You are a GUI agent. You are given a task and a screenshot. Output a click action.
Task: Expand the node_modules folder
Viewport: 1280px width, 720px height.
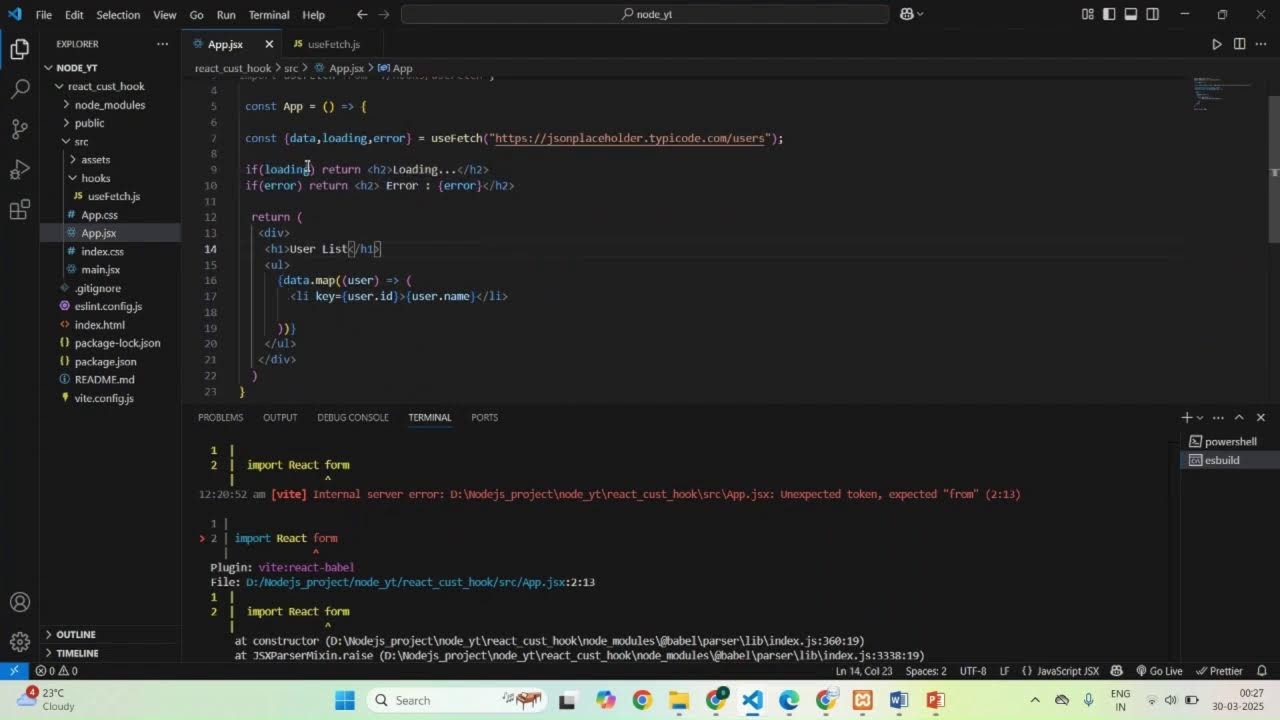[x=110, y=105]
